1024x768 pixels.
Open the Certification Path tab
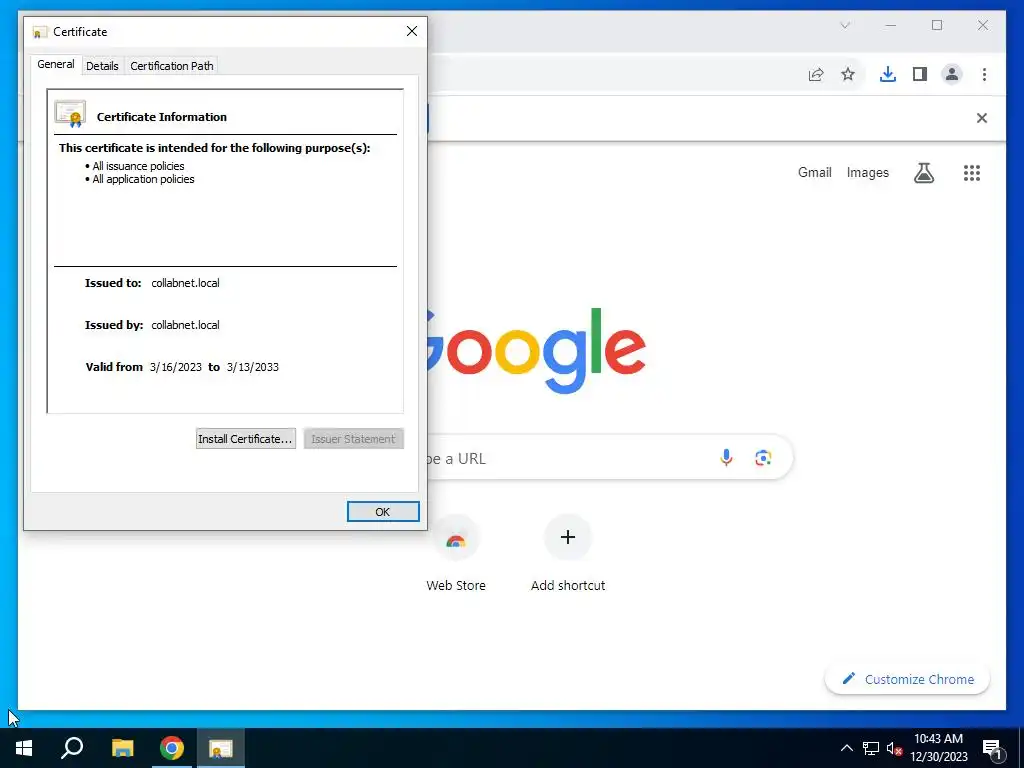172,66
